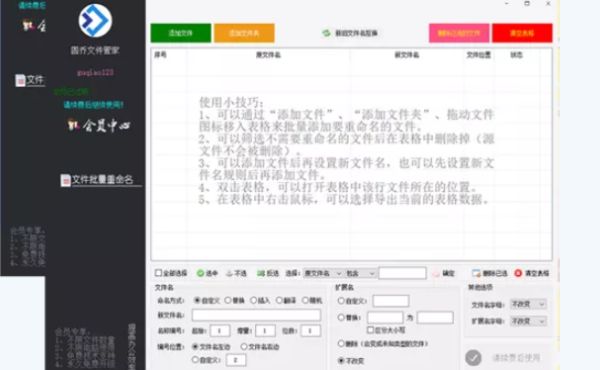Click the orange 添加文件夹 button

pos(244,33)
